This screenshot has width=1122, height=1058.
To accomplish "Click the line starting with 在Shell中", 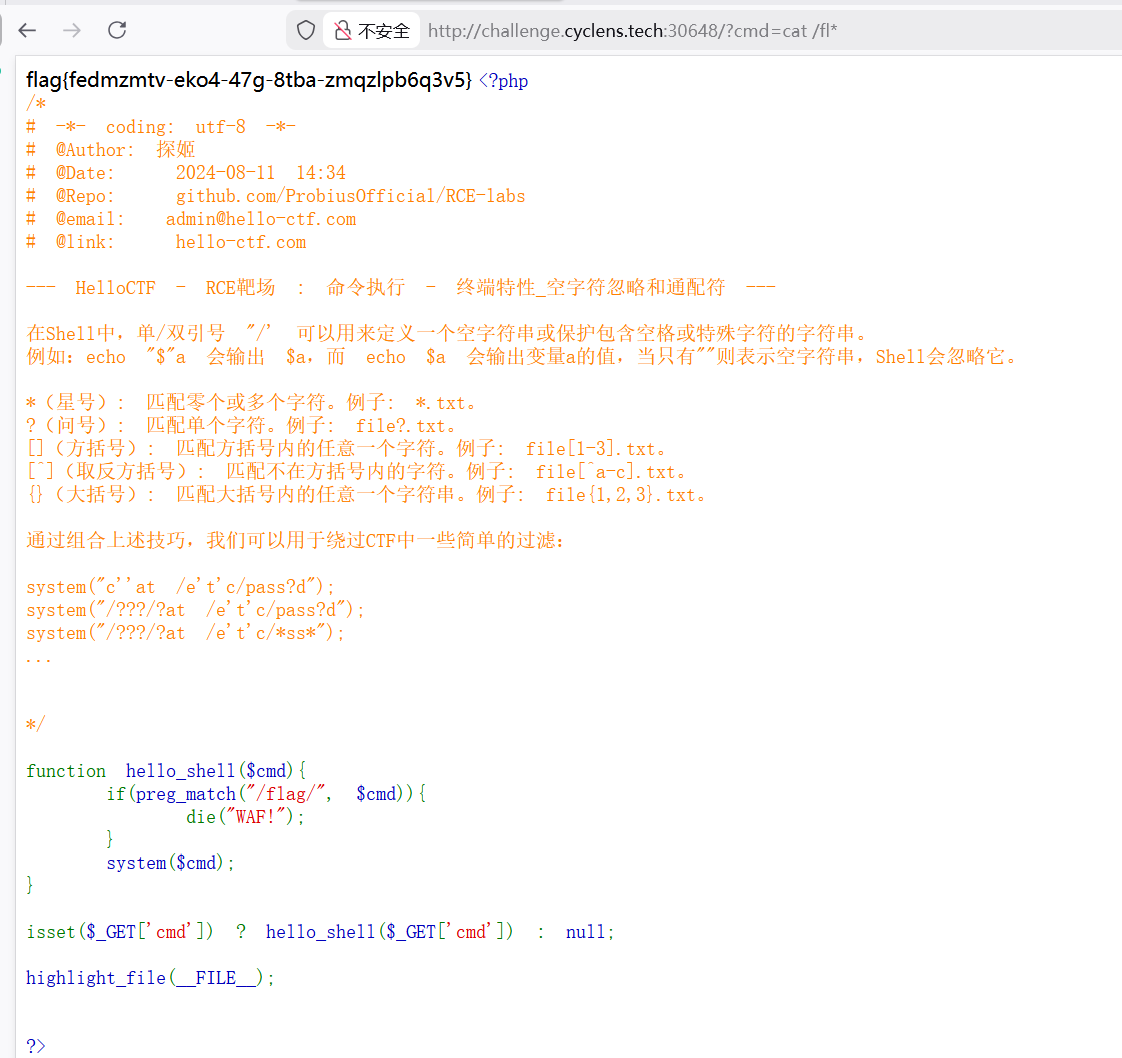I will pos(447,333).
